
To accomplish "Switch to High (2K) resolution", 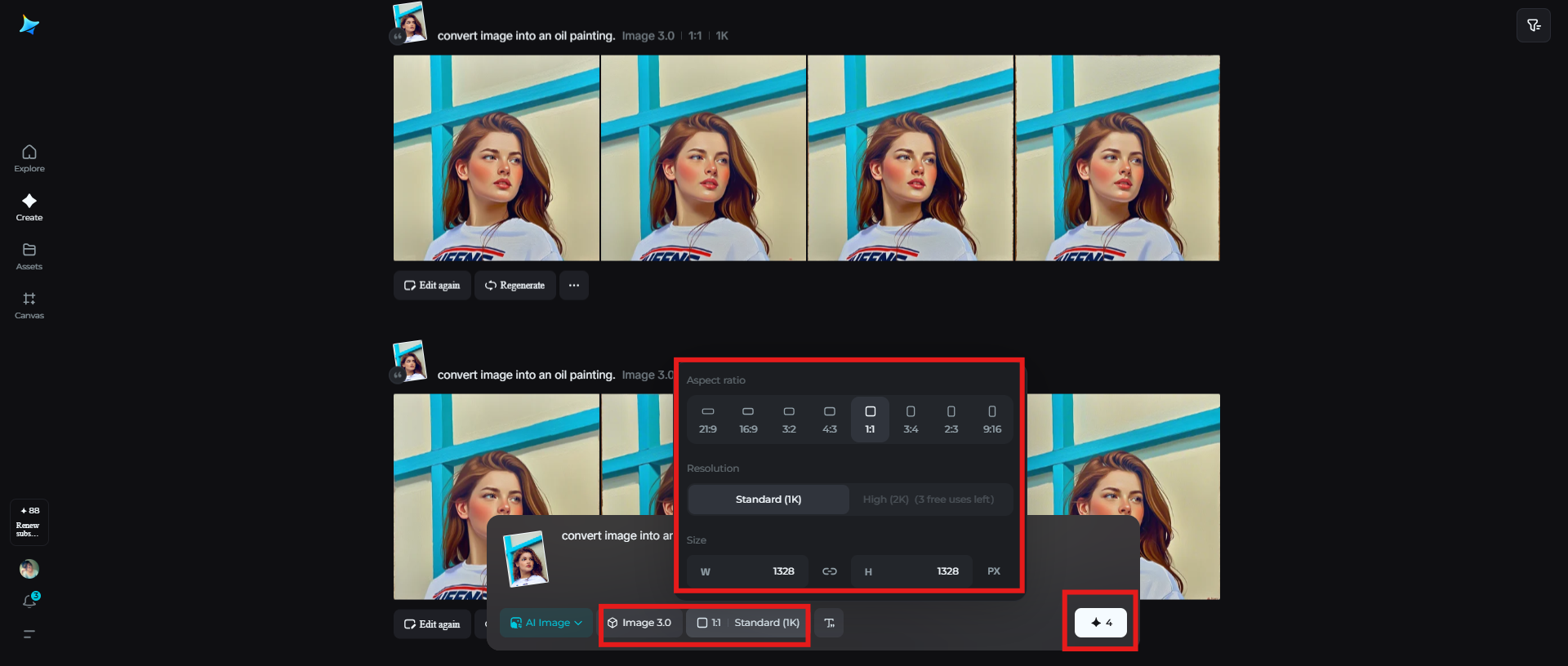I will click(x=929, y=499).
